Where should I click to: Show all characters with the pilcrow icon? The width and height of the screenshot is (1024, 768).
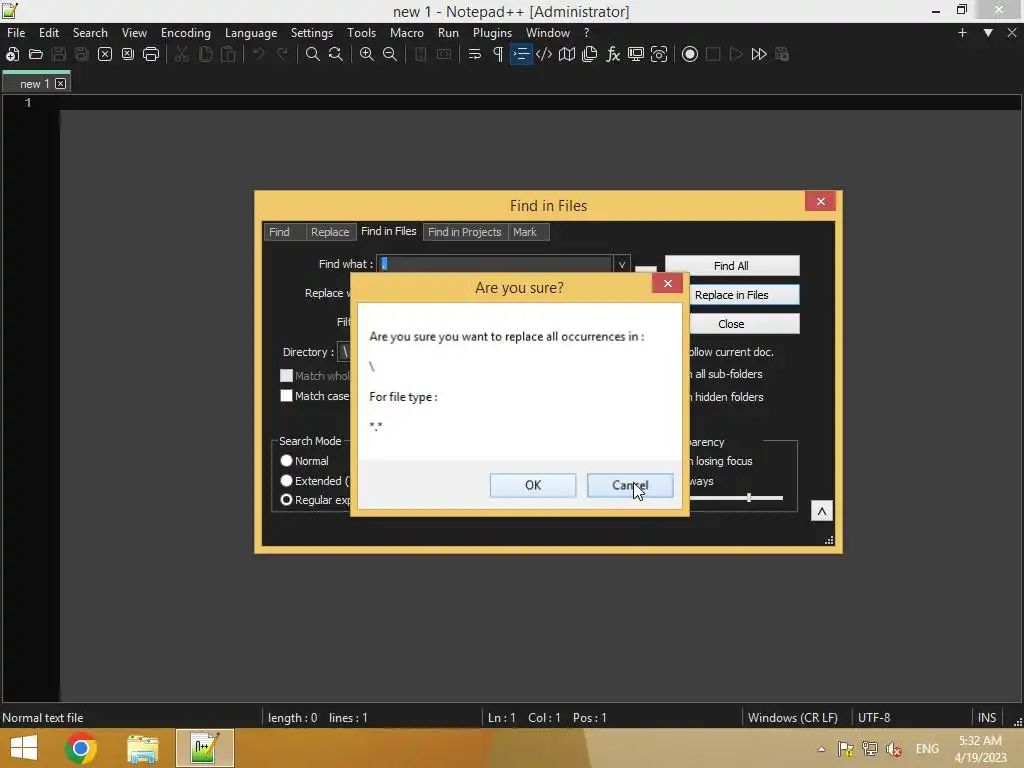pos(498,54)
